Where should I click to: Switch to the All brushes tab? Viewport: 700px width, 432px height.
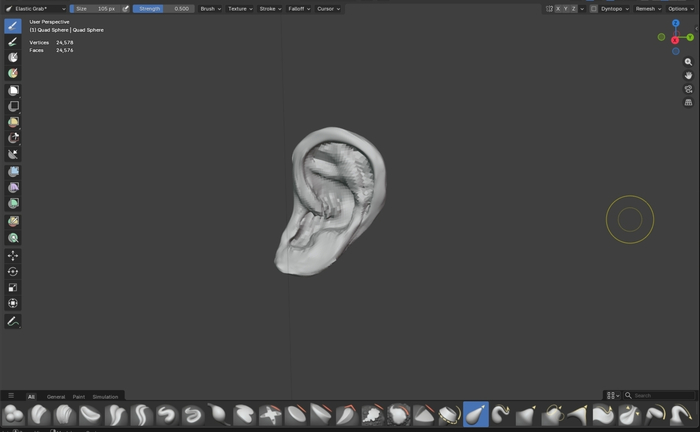tap(31, 396)
